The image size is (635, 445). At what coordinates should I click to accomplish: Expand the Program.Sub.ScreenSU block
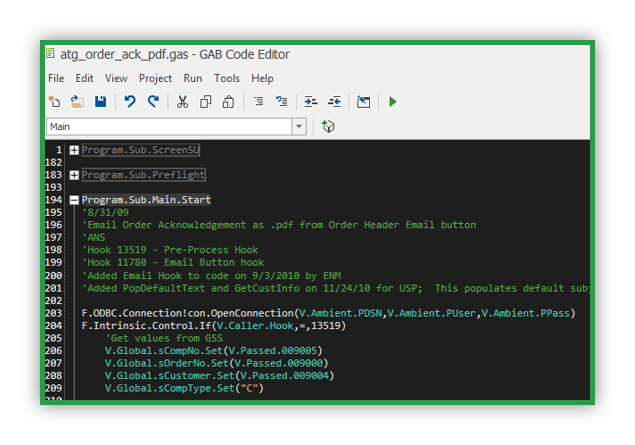[74, 150]
